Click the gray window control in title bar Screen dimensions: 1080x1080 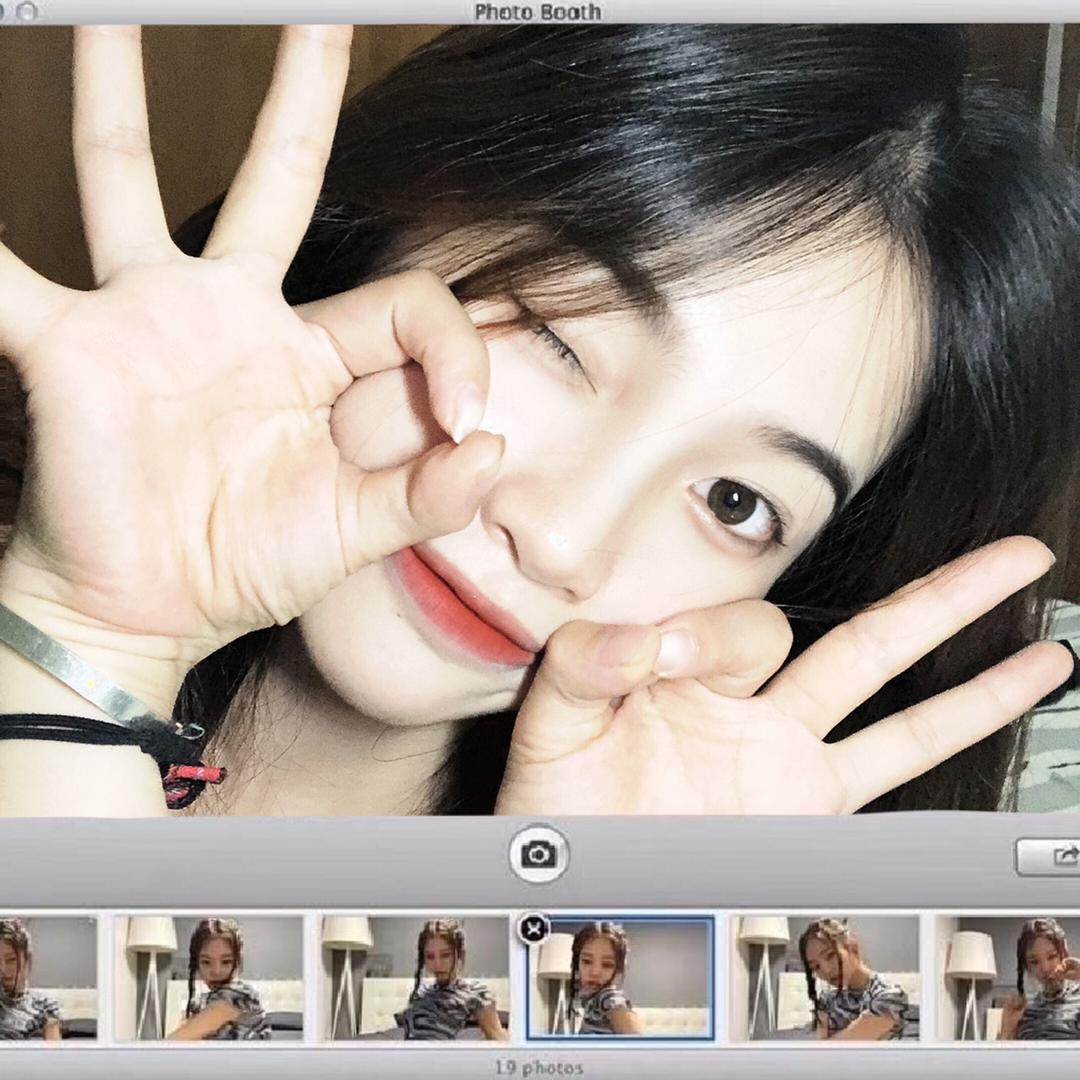pos(27,10)
